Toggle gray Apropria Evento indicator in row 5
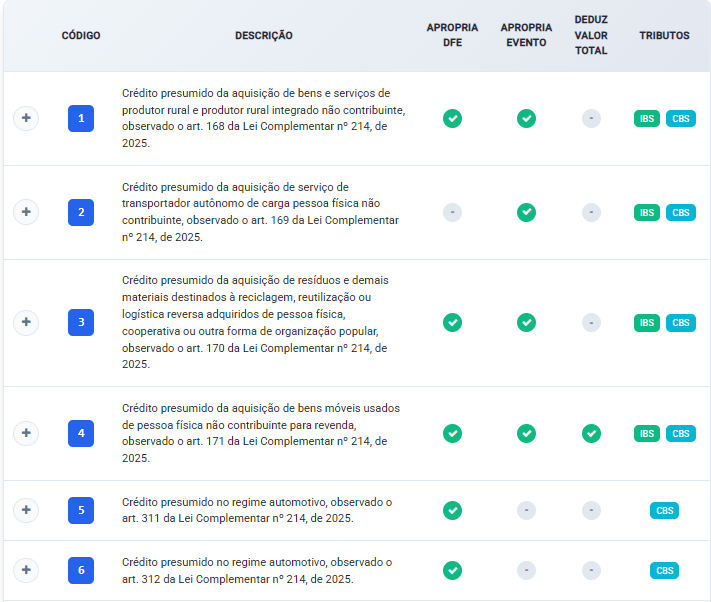This screenshot has width=711, height=602. [526, 510]
